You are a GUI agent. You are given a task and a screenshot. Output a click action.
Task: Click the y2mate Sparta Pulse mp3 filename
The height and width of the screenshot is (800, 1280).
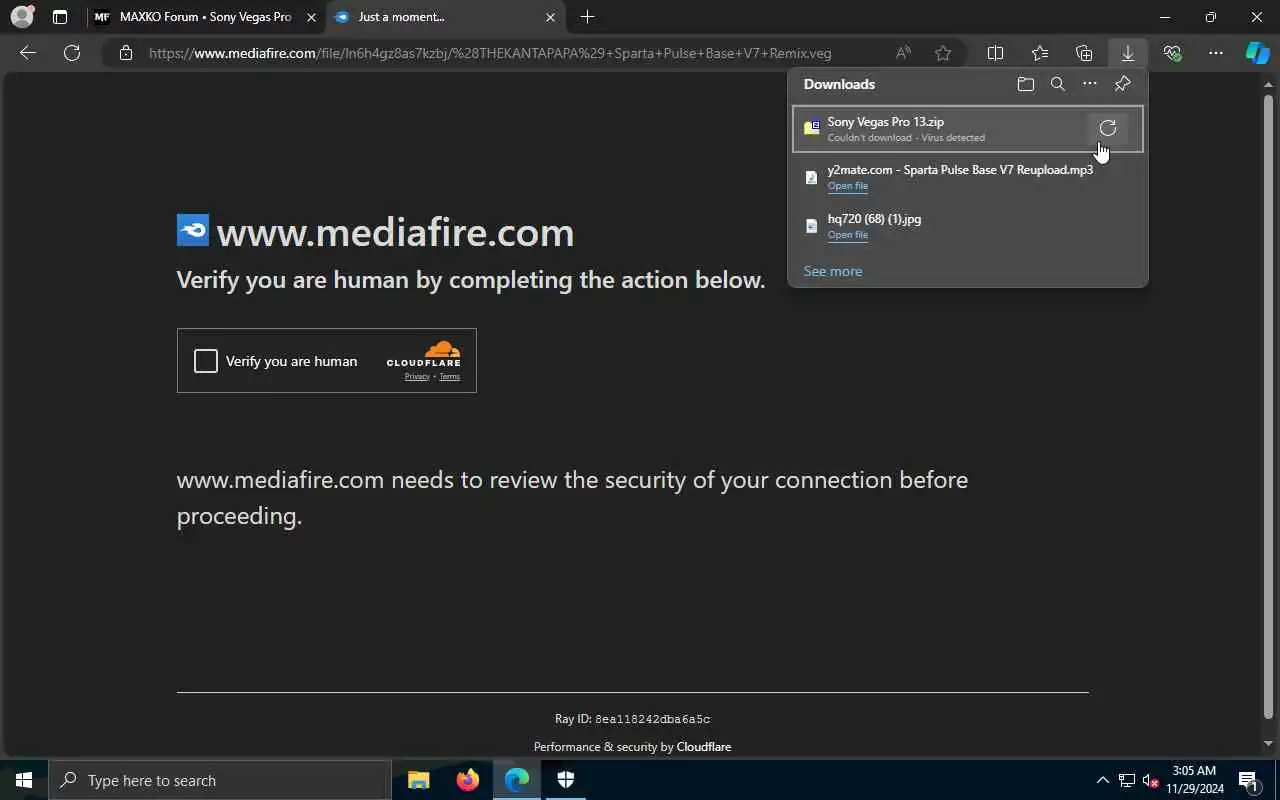[x=960, y=170]
